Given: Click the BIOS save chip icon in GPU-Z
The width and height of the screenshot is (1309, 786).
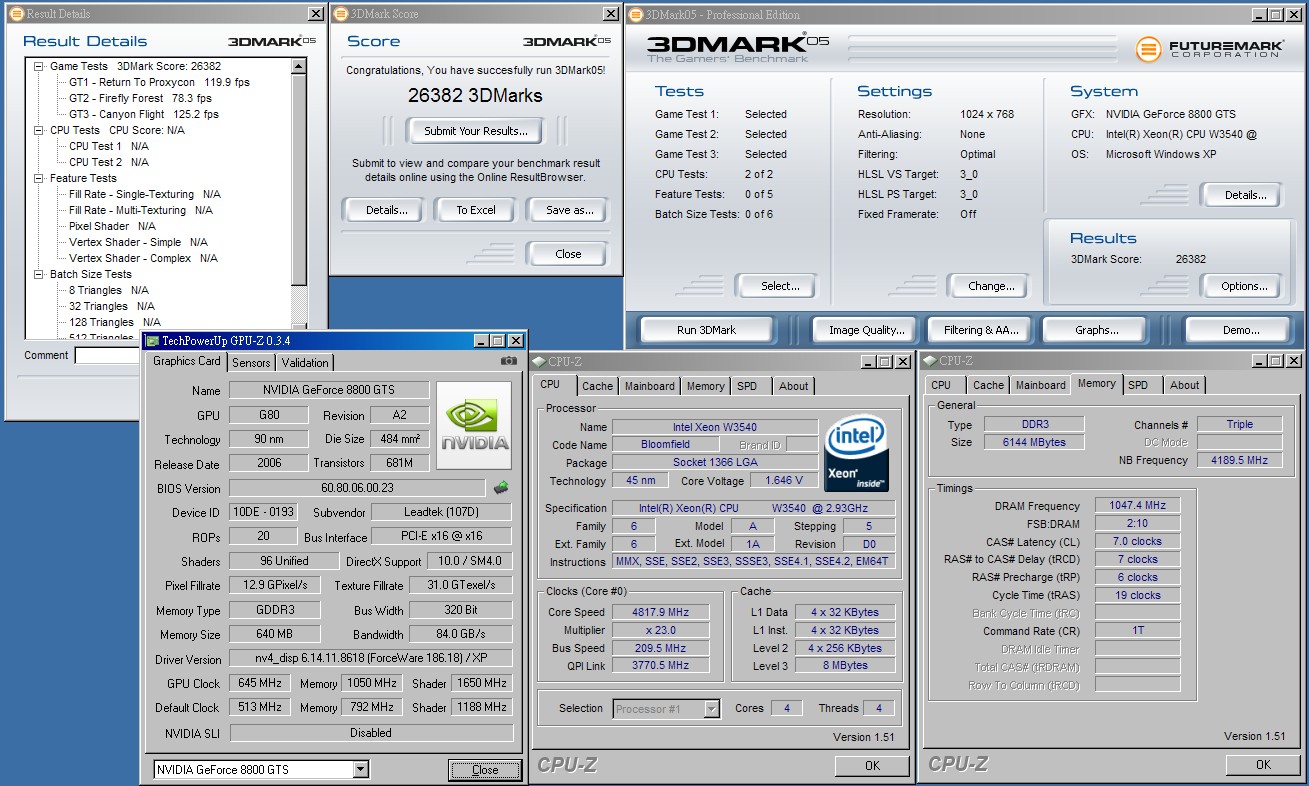Looking at the screenshot, I should [x=501, y=488].
